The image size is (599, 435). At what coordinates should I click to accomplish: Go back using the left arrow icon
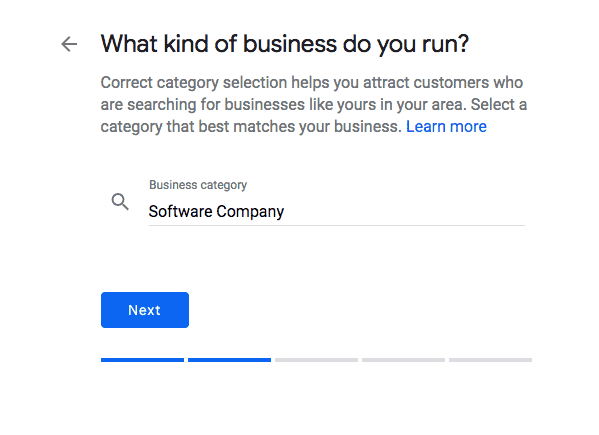pos(69,44)
